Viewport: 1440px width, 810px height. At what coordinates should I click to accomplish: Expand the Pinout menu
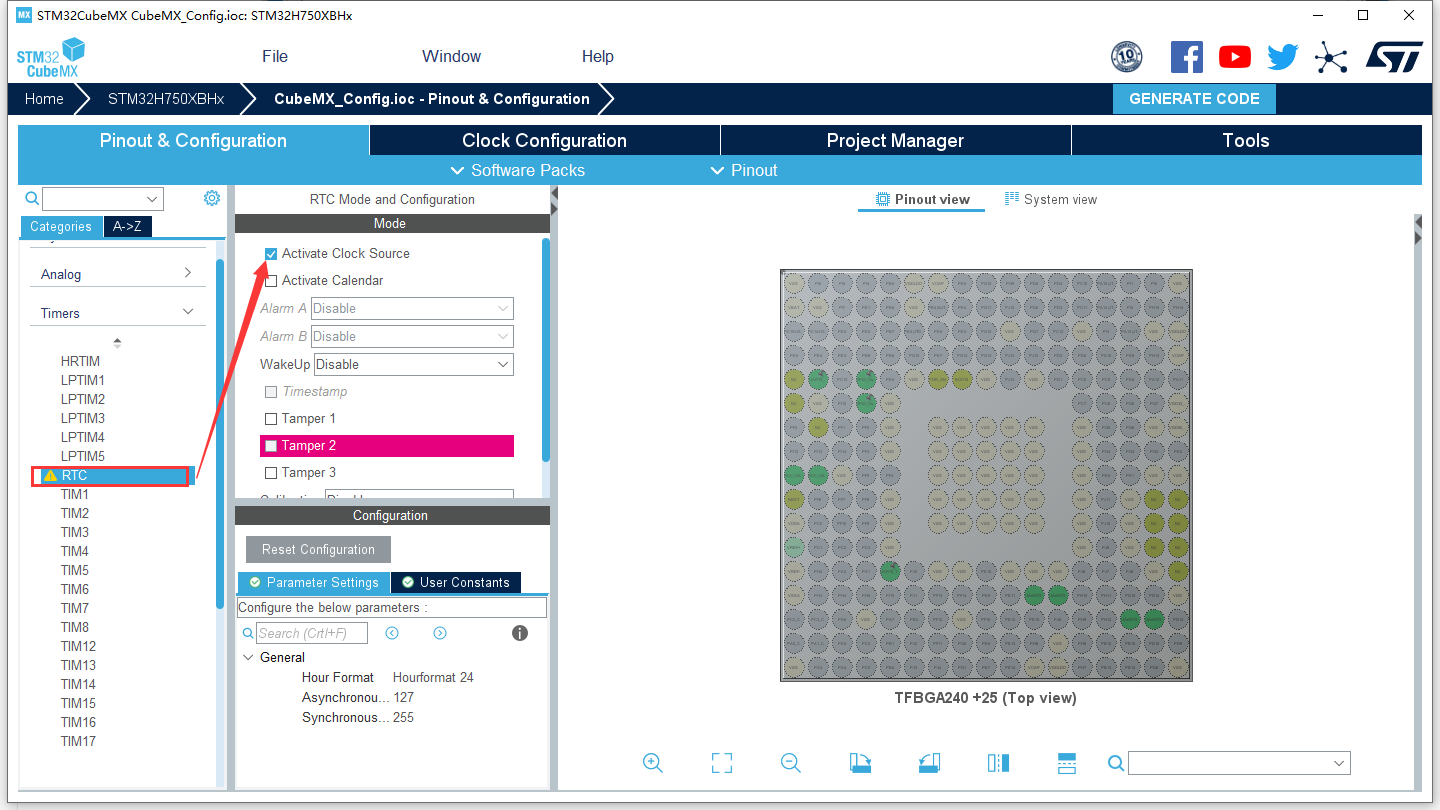(744, 170)
